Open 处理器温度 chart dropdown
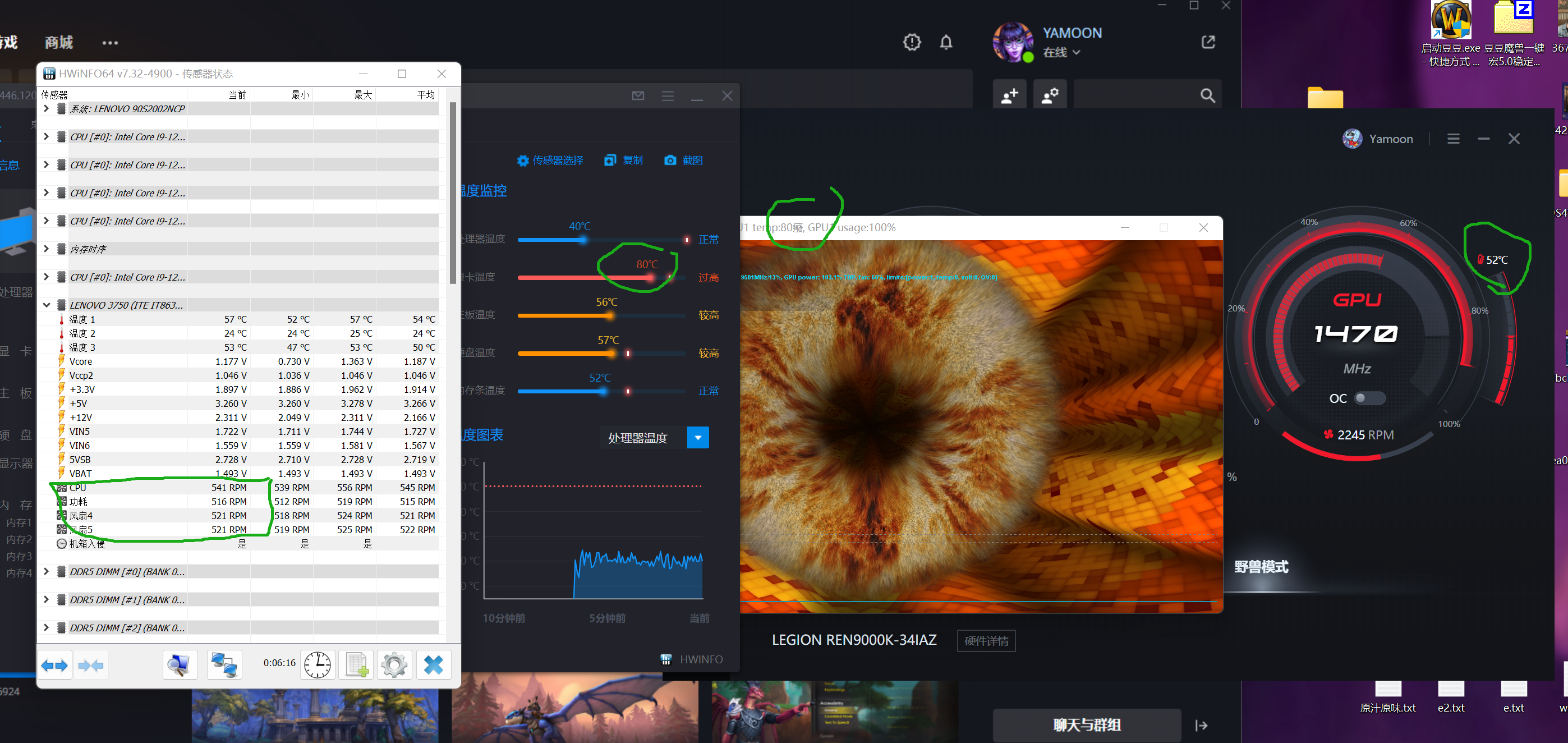Screen dimensions: 1568x743 (x=697, y=437)
